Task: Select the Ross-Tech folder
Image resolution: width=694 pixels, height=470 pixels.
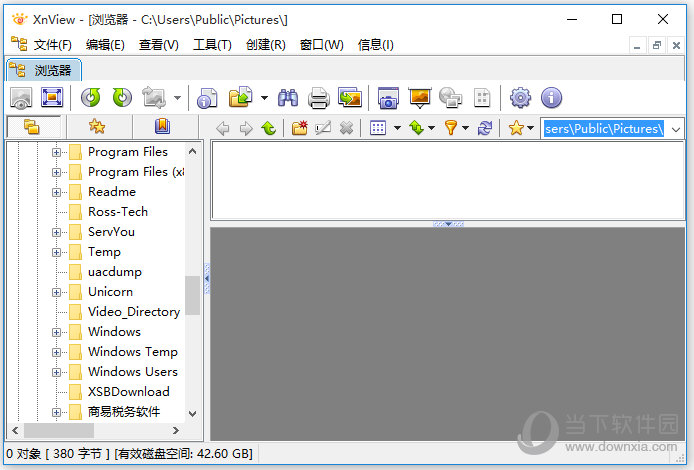Action: [118, 212]
